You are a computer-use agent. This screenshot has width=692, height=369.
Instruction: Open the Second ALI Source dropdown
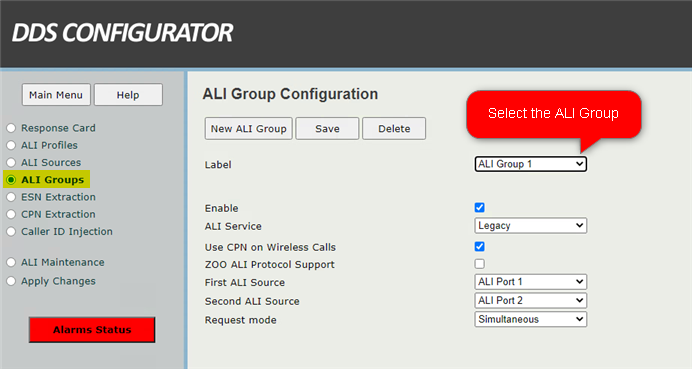[x=530, y=300]
